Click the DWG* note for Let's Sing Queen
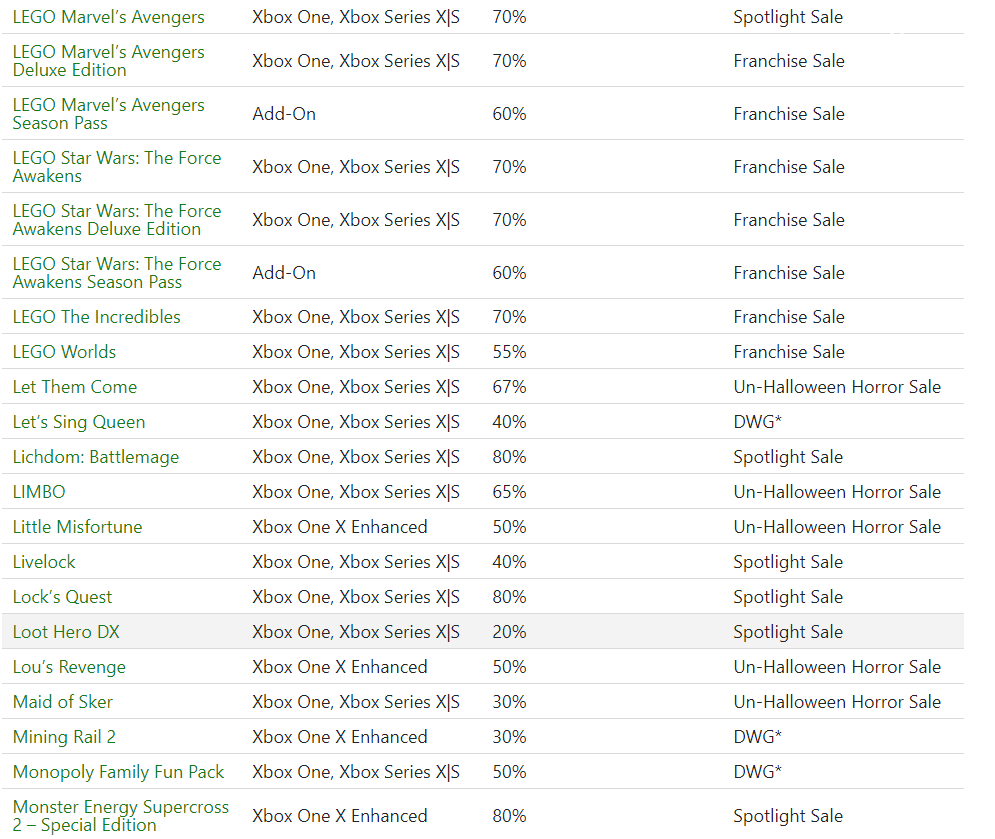Screen dimensions: 995x839 tap(758, 422)
